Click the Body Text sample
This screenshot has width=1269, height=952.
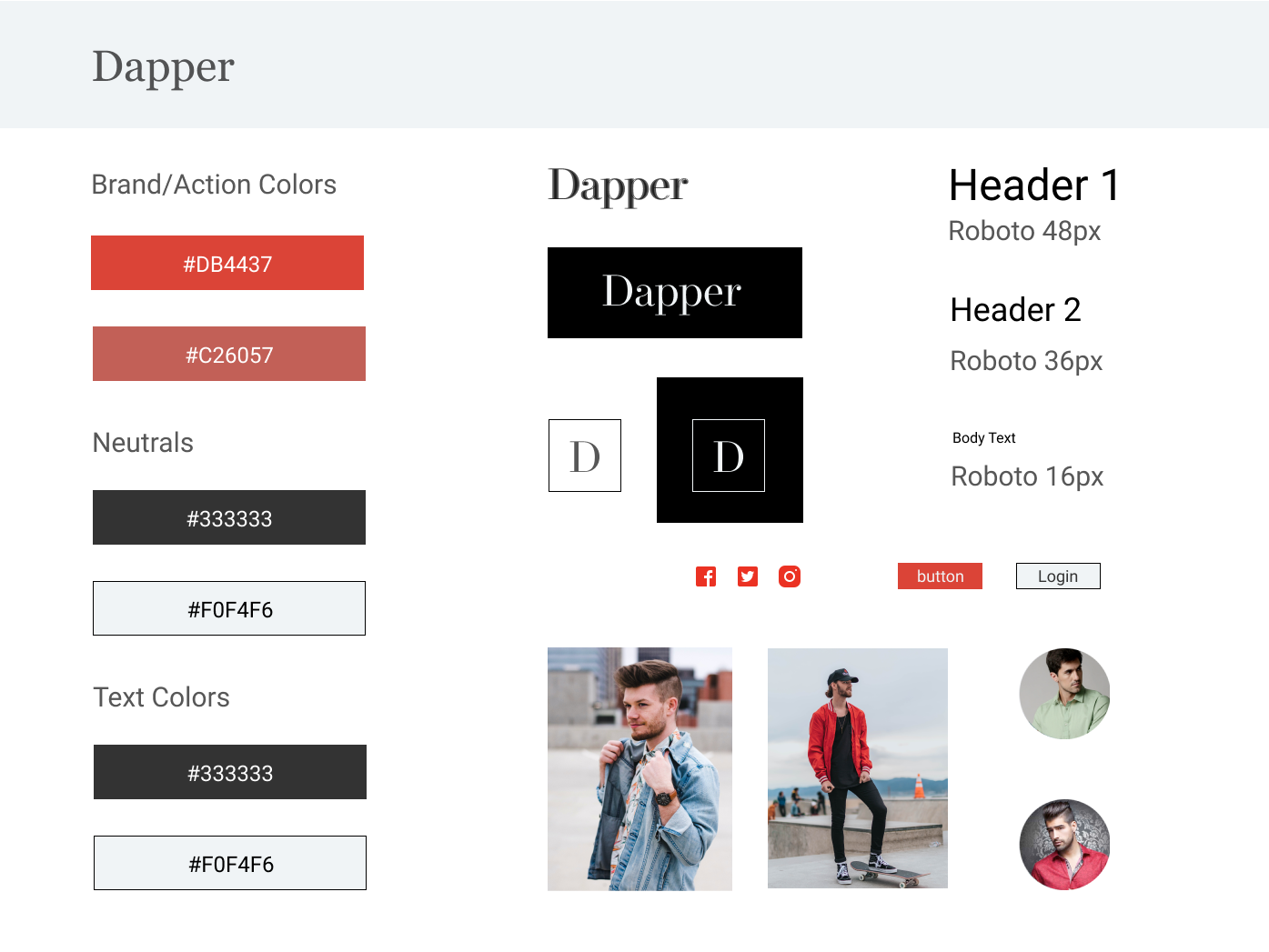tap(983, 438)
